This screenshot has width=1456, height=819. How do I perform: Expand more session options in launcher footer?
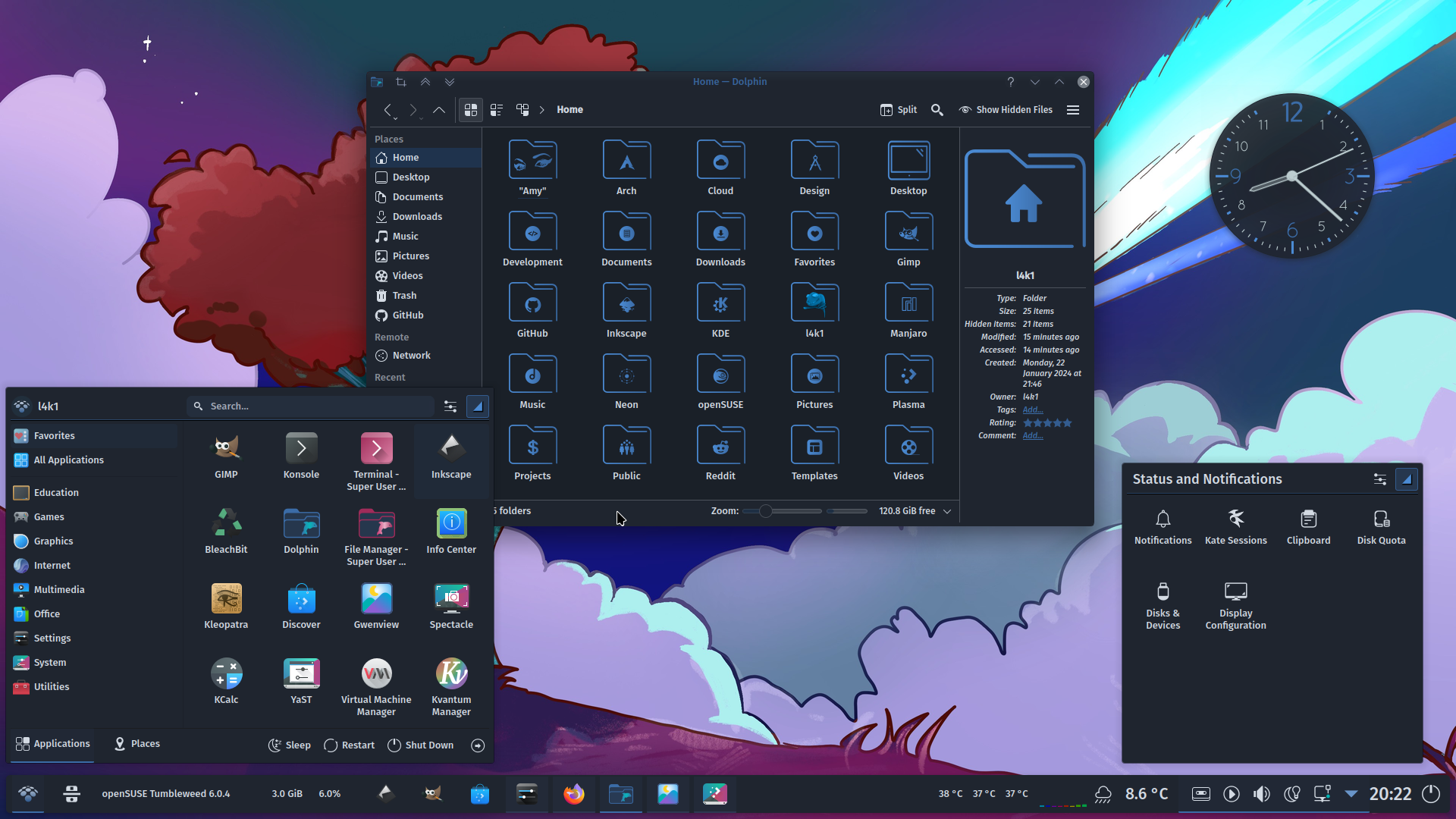point(478,745)
